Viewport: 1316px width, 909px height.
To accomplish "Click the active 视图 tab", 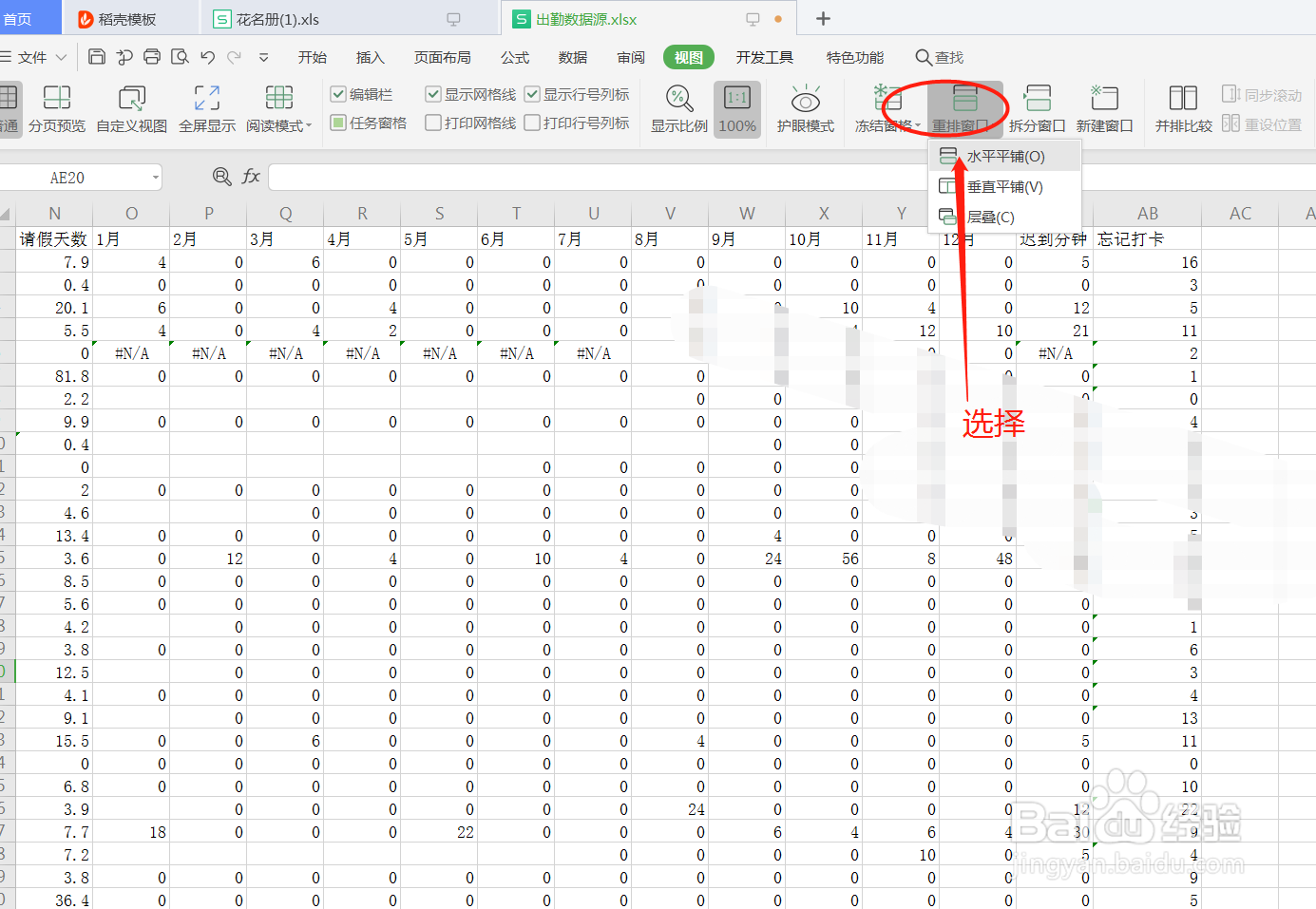I will 689,58.
